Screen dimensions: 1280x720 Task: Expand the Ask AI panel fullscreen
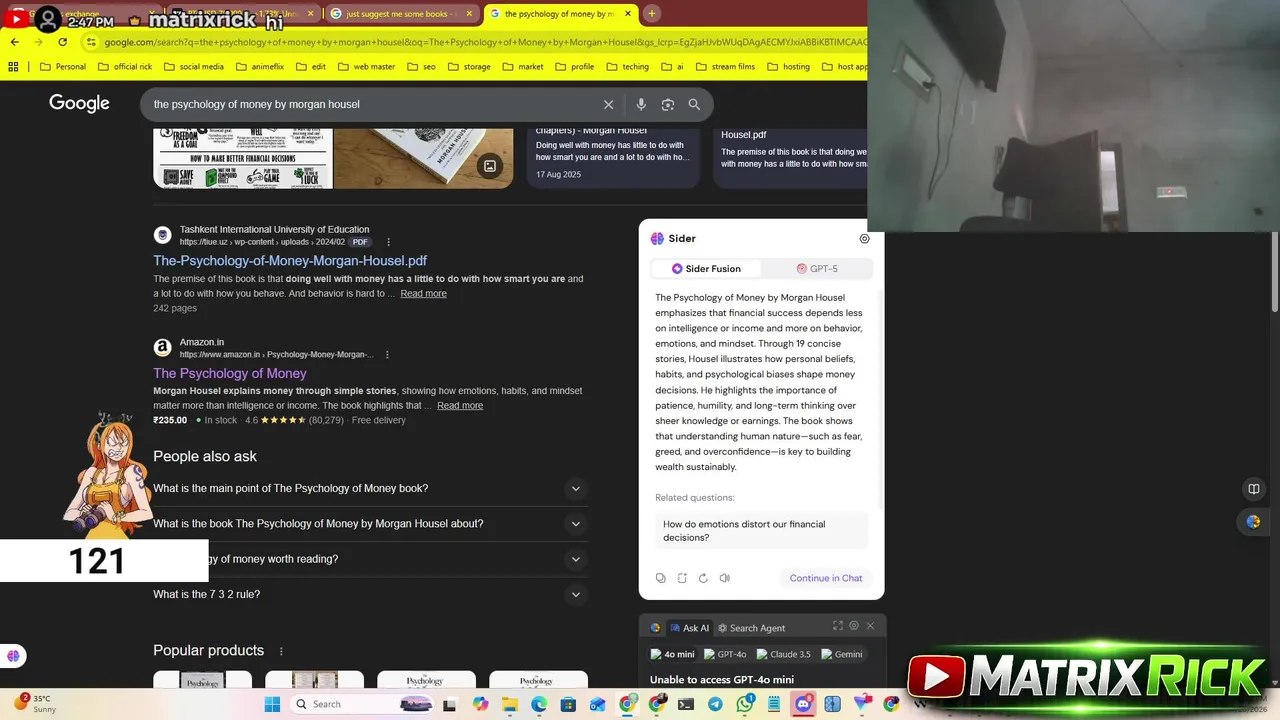838,626
